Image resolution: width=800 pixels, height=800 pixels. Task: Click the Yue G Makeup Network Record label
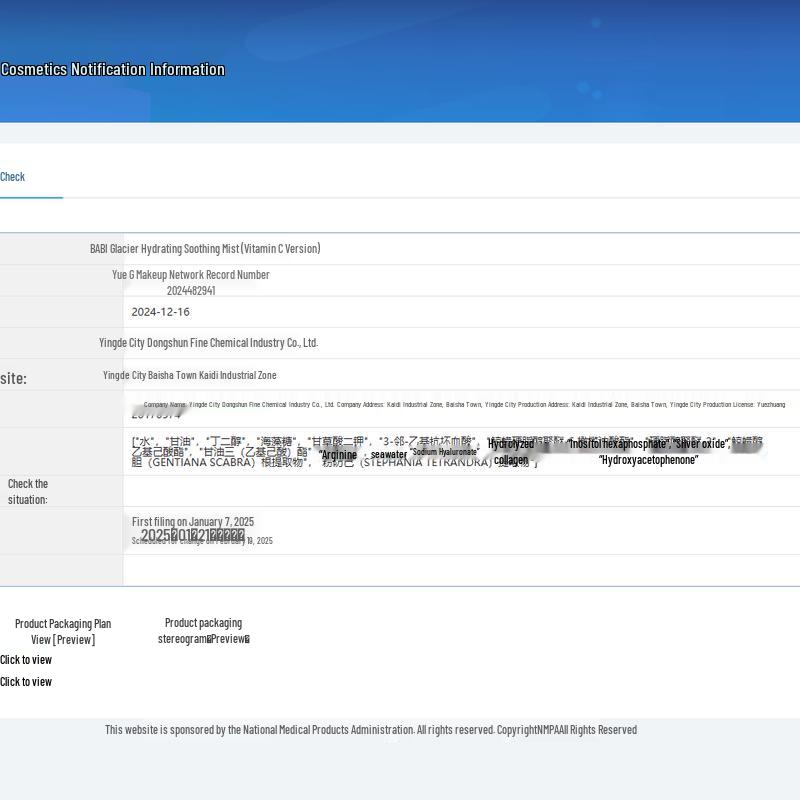pyautogui.click(x=190, y=275)
